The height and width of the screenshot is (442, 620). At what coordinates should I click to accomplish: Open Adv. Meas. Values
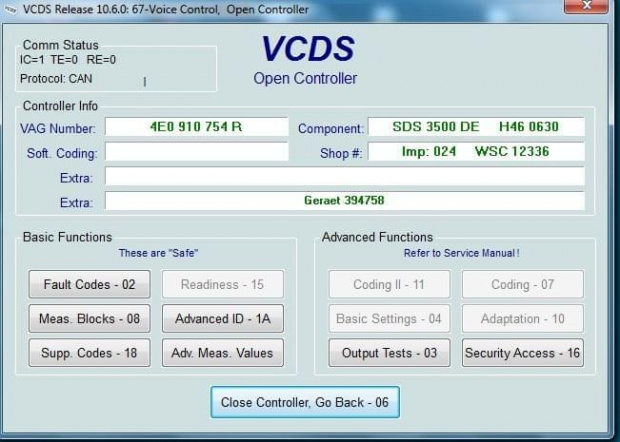pos(223,353)
